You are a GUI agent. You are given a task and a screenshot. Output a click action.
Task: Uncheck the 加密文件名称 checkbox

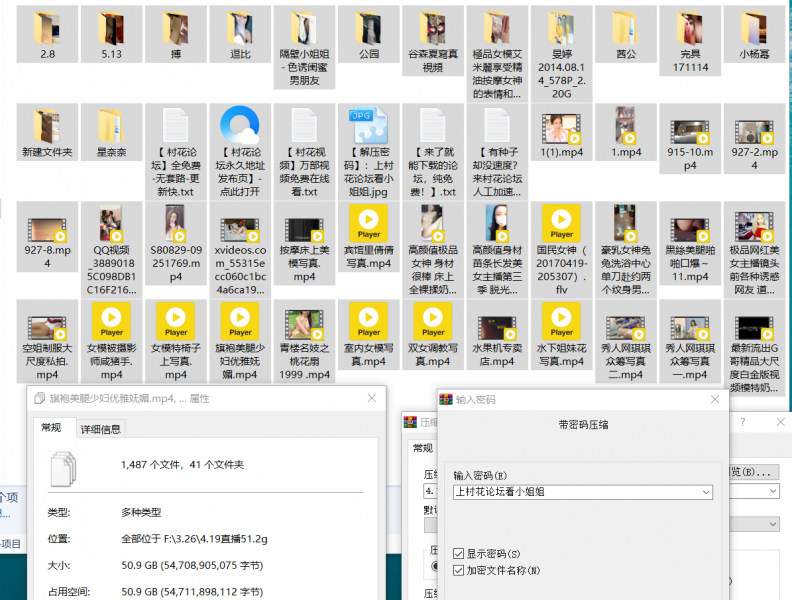coord(459,570)
